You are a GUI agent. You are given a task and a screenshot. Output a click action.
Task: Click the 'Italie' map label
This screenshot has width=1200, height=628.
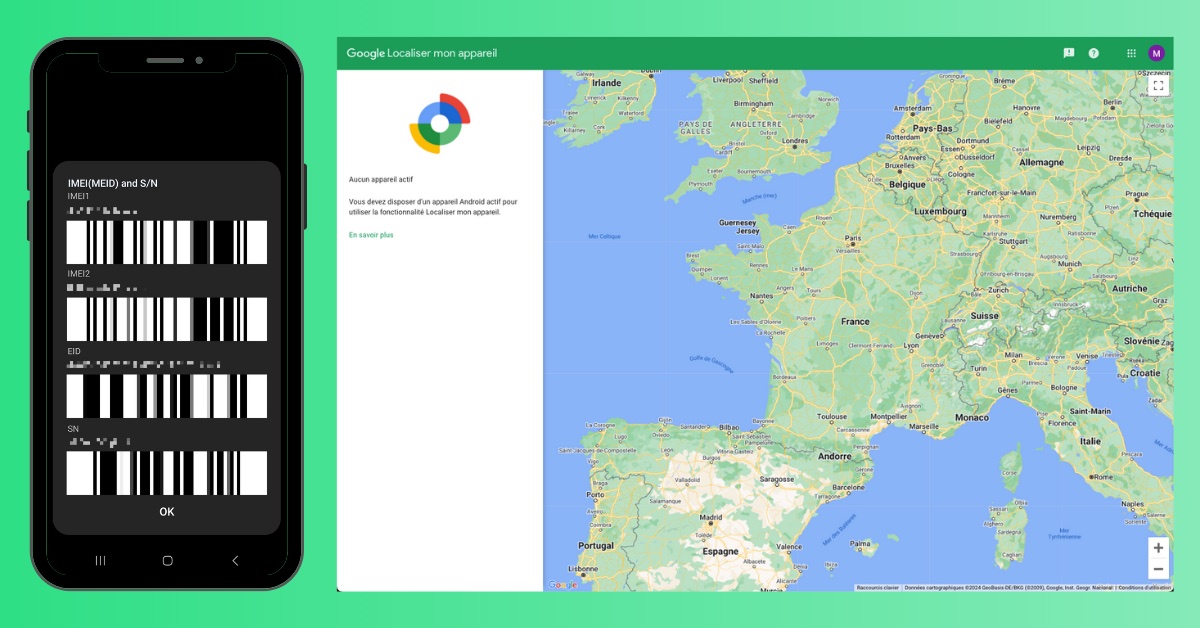pos(1089,441)
